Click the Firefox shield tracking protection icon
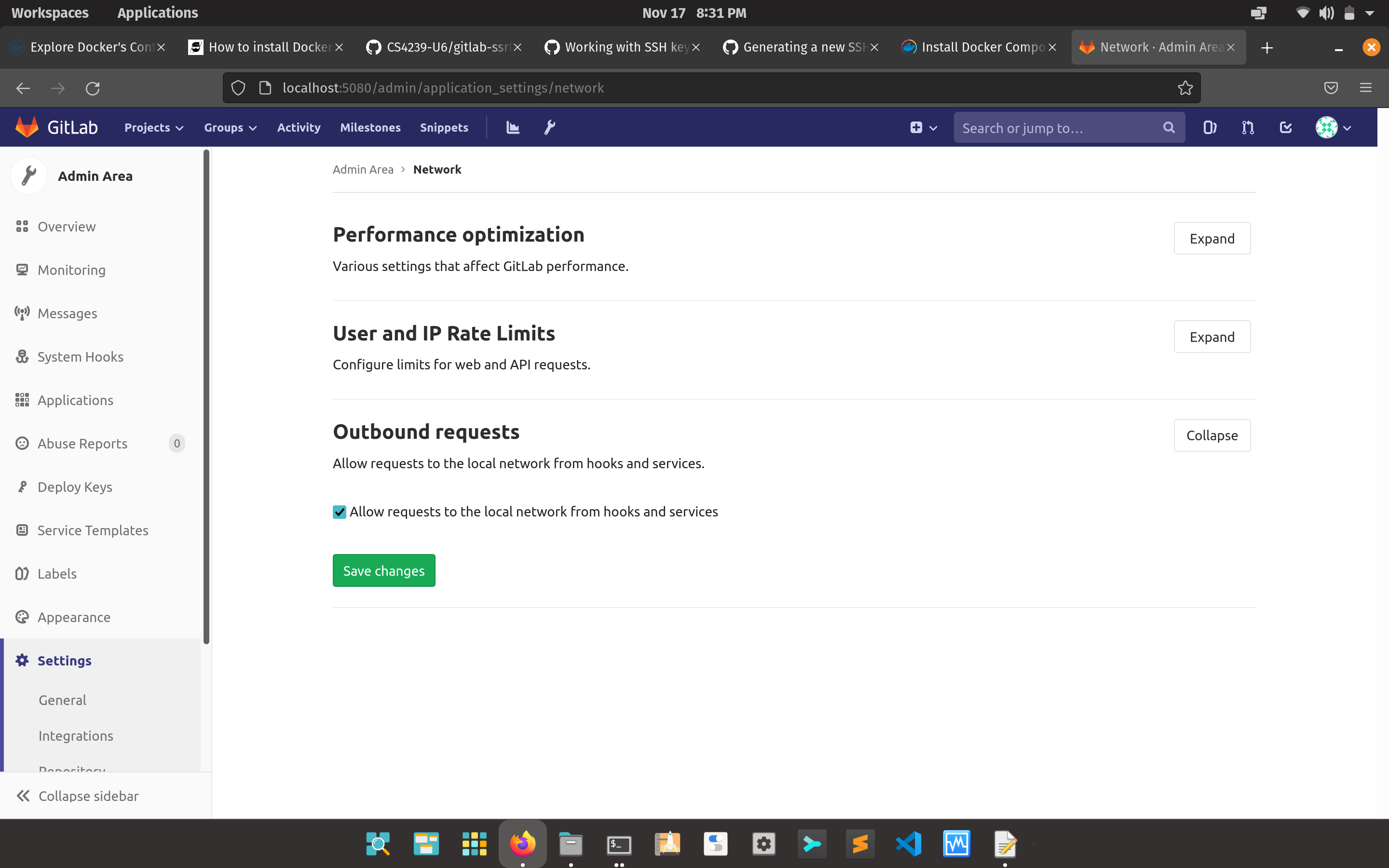Image resolution: width=1389 pixels, height=868 pixels. pos(238,88)
